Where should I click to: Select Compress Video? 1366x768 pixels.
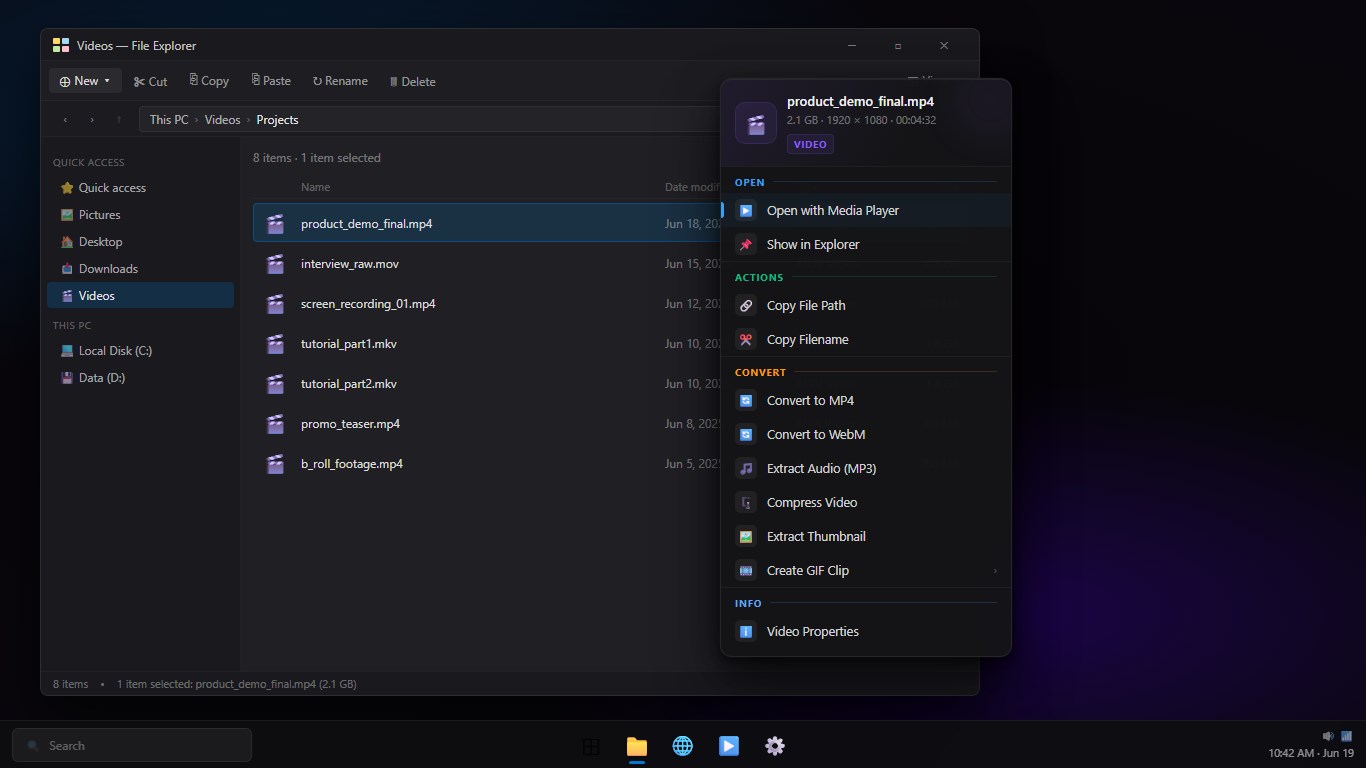pos(866,502)
